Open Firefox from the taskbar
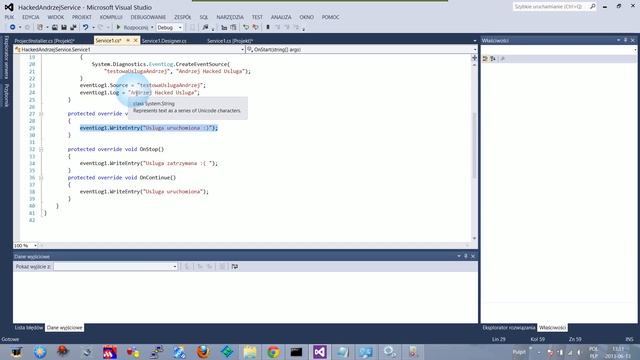Viewport: 640px width, 360px height. click(x=203, y=352)
